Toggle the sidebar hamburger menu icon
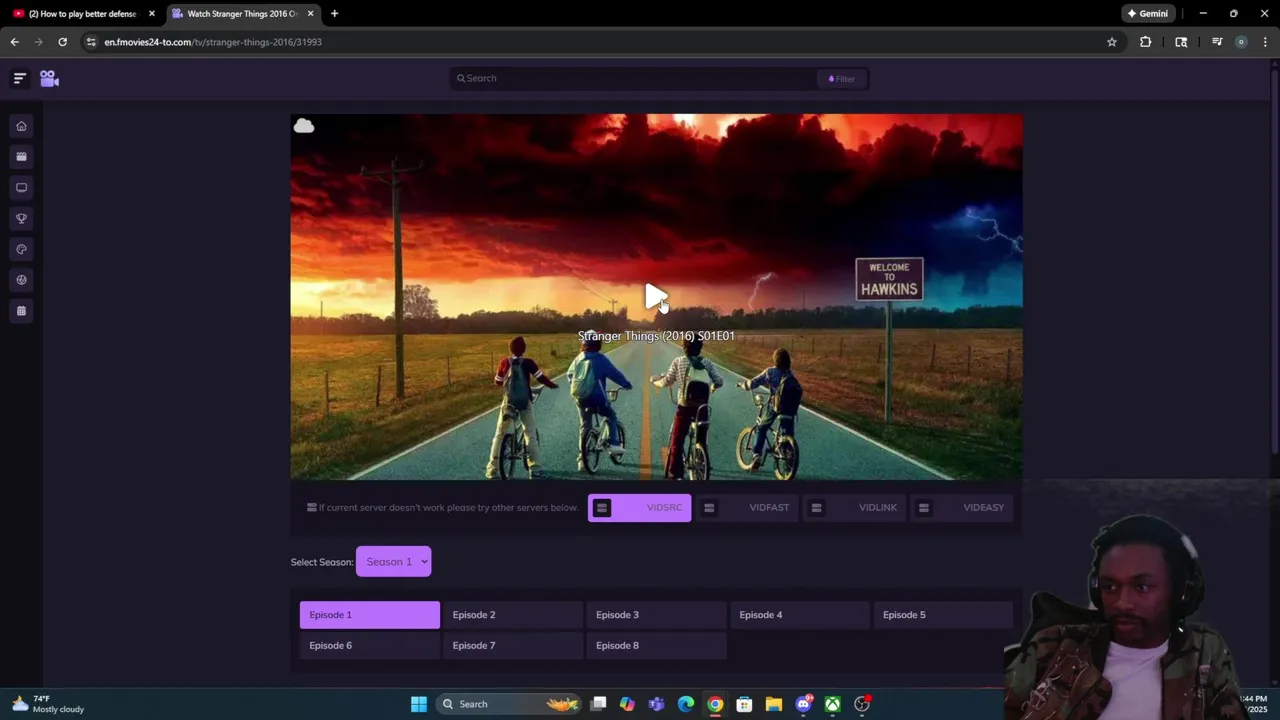This screenshot has width=1280, height=720. tap(19, 78)
